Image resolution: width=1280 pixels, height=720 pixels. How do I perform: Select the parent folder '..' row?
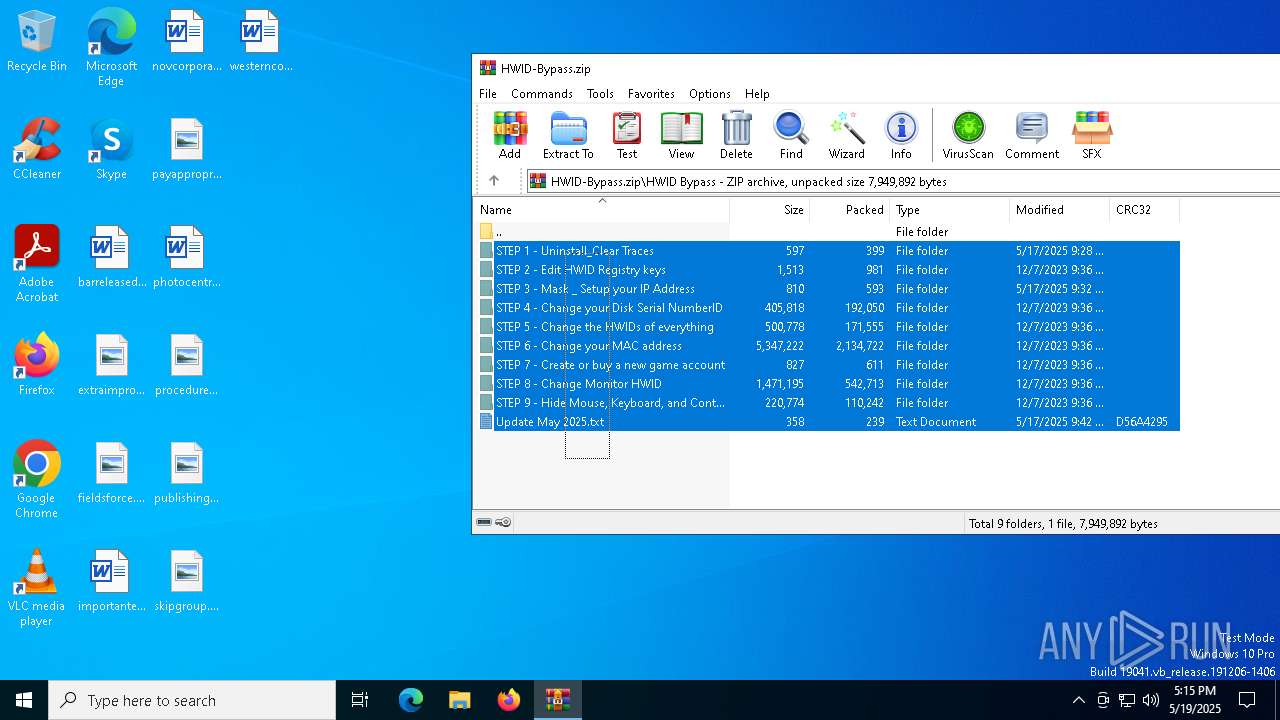(x=827, y=232)
